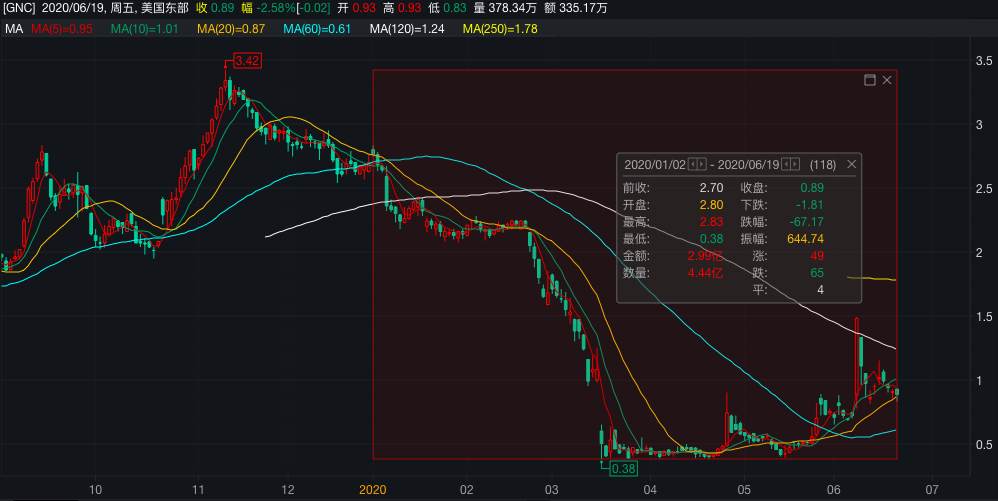Screen dimensions: 998x501
Task: Click the 2020/01/02 start date field
Action: coord(655,164)
